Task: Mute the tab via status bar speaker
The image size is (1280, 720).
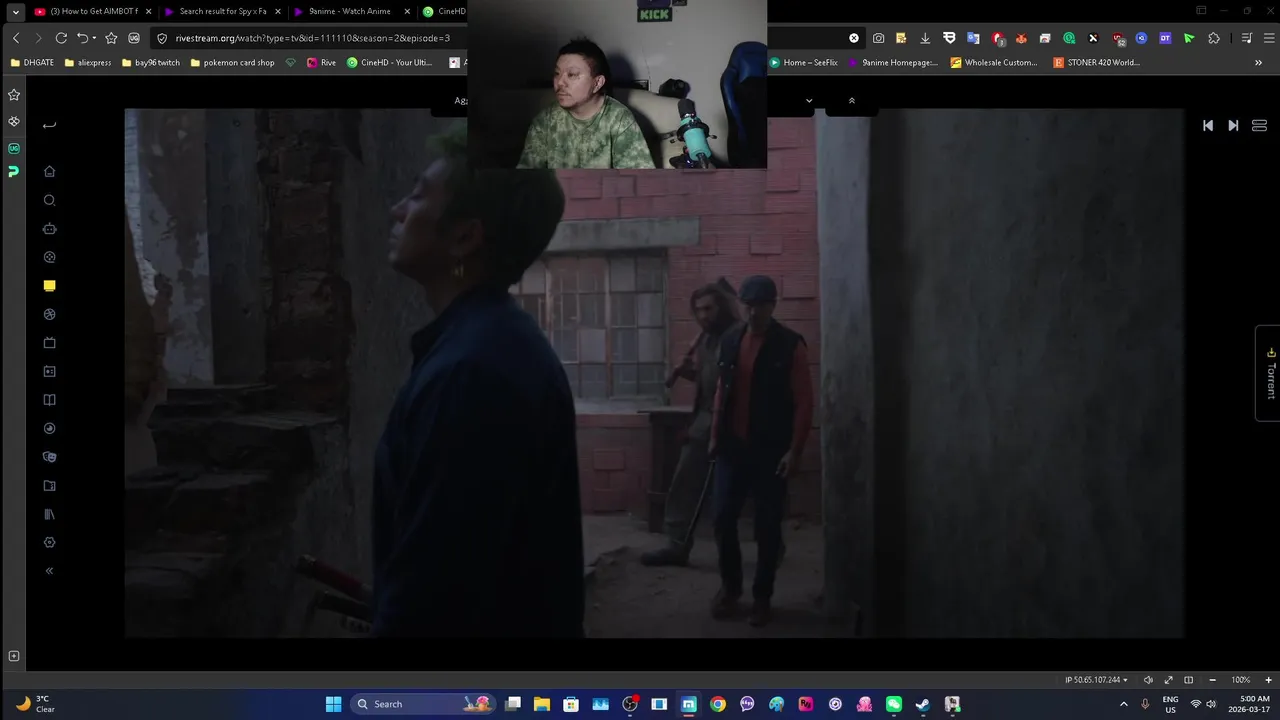Action: pyautogui.click(x=1148, y=680)
